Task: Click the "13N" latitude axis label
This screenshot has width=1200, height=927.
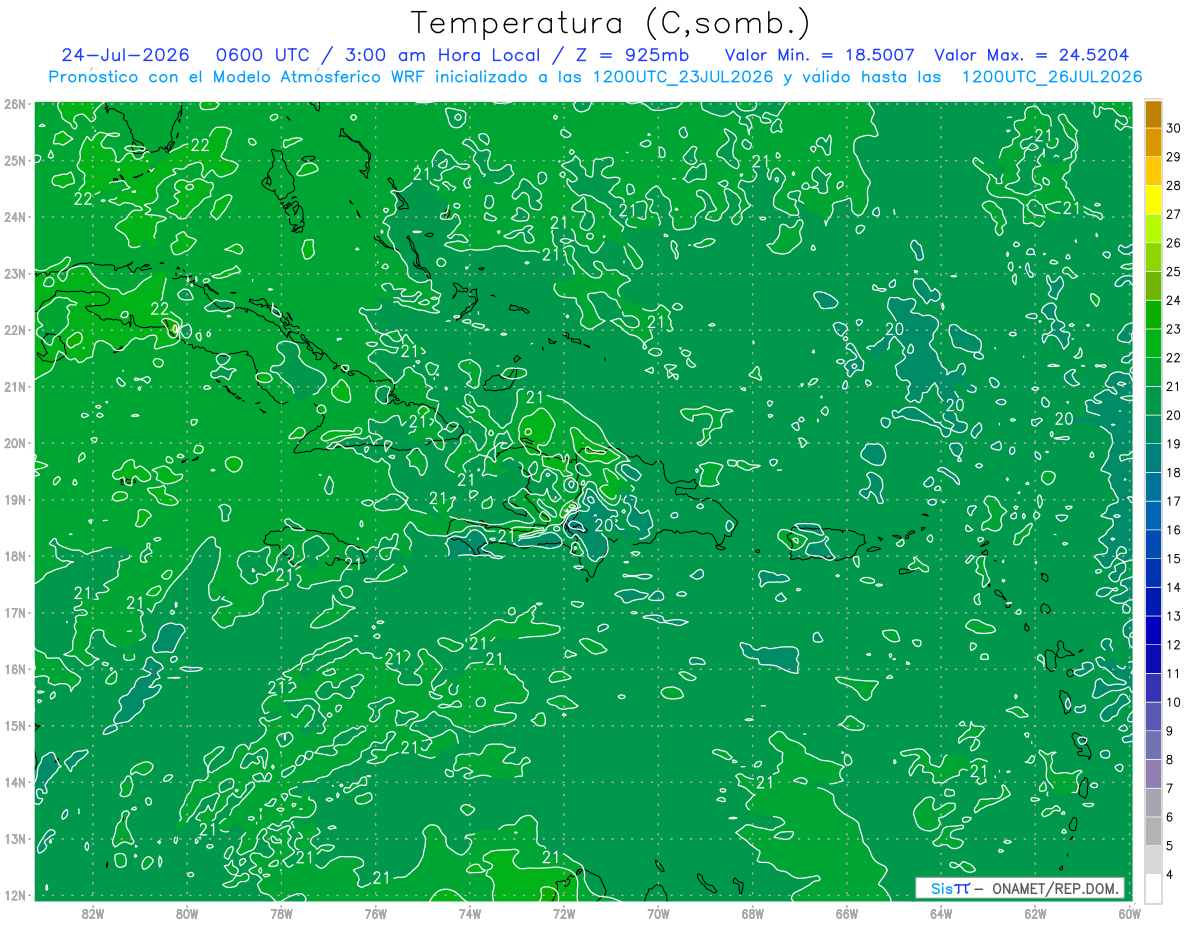Action: pyautogui.click(x=15, y=838)
